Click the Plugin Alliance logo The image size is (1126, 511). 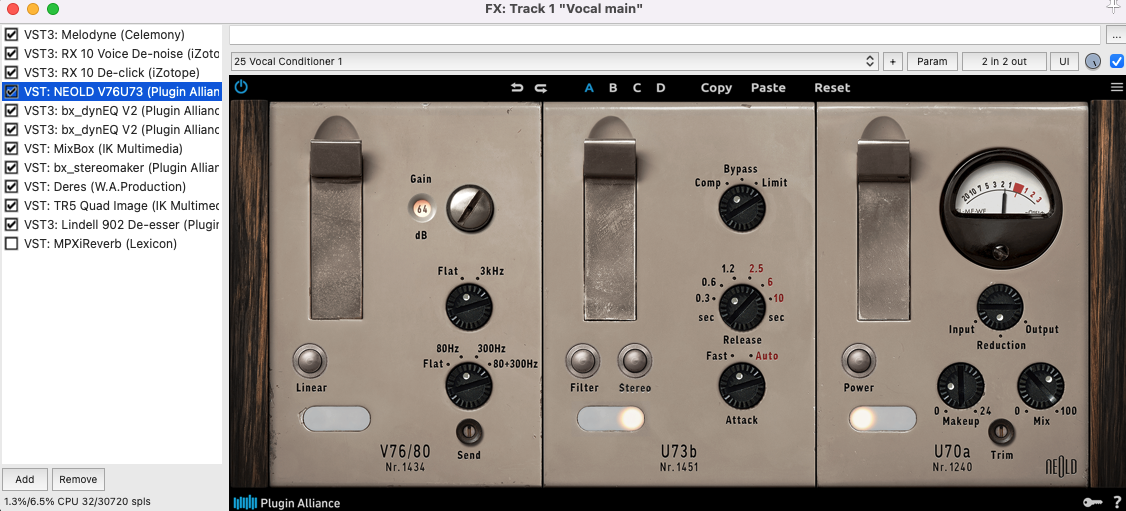coord(287,502)
